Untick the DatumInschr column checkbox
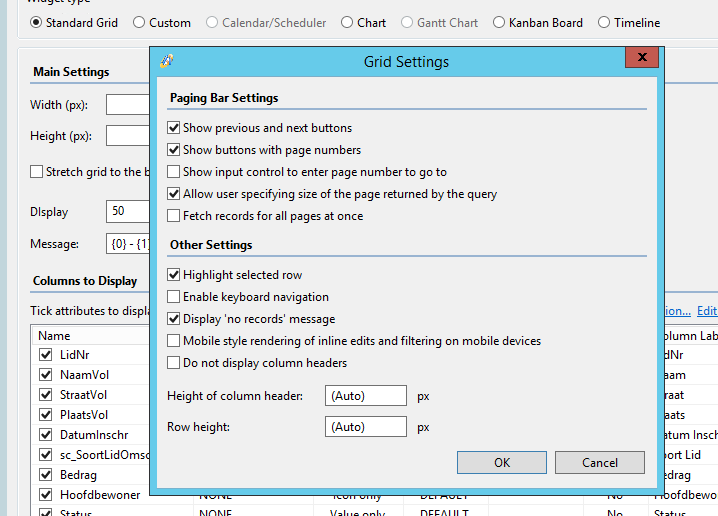Image resolution: width=718 pixels, height=516 pixels. 46,435
